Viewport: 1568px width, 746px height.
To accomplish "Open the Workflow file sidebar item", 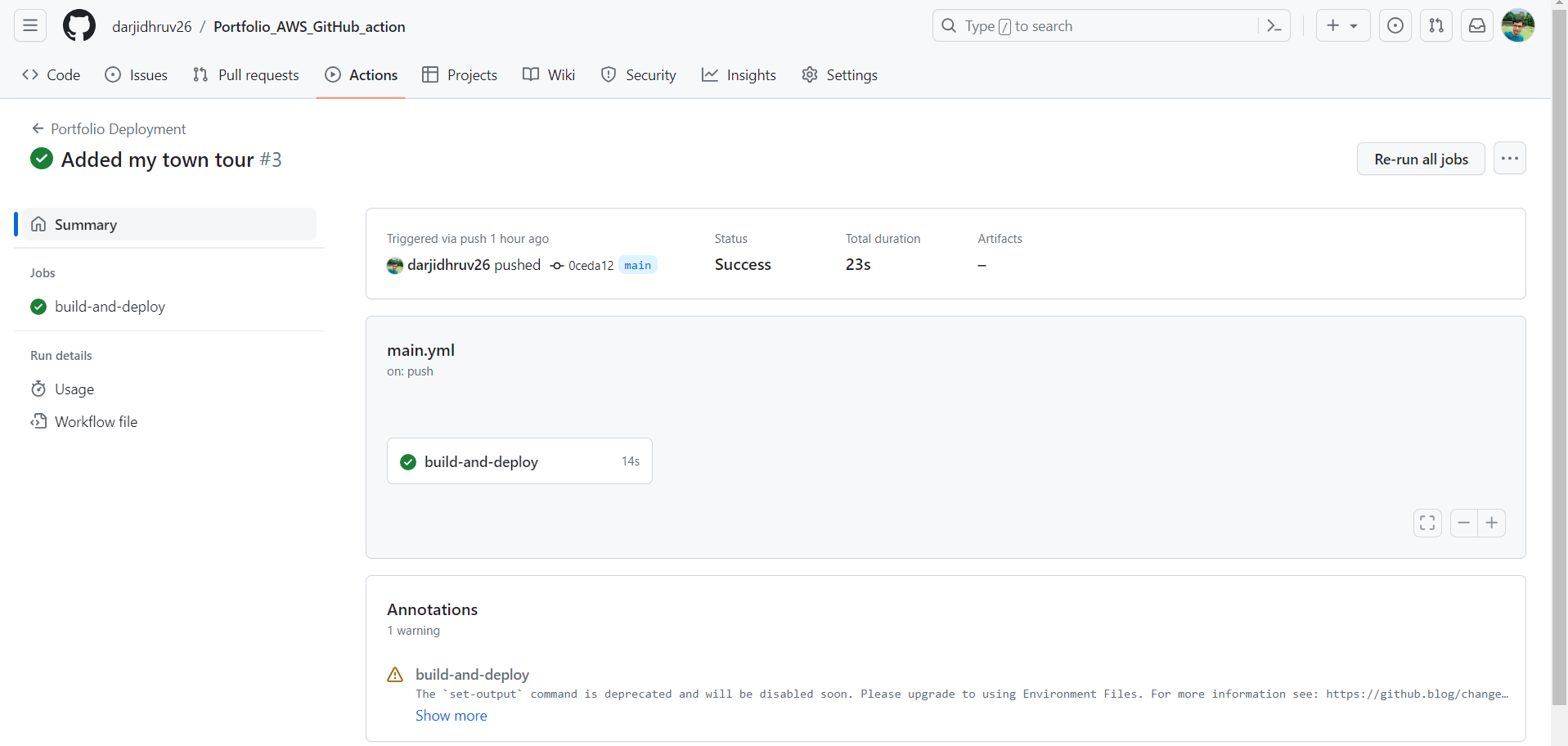I will click(x=95, y=421).
